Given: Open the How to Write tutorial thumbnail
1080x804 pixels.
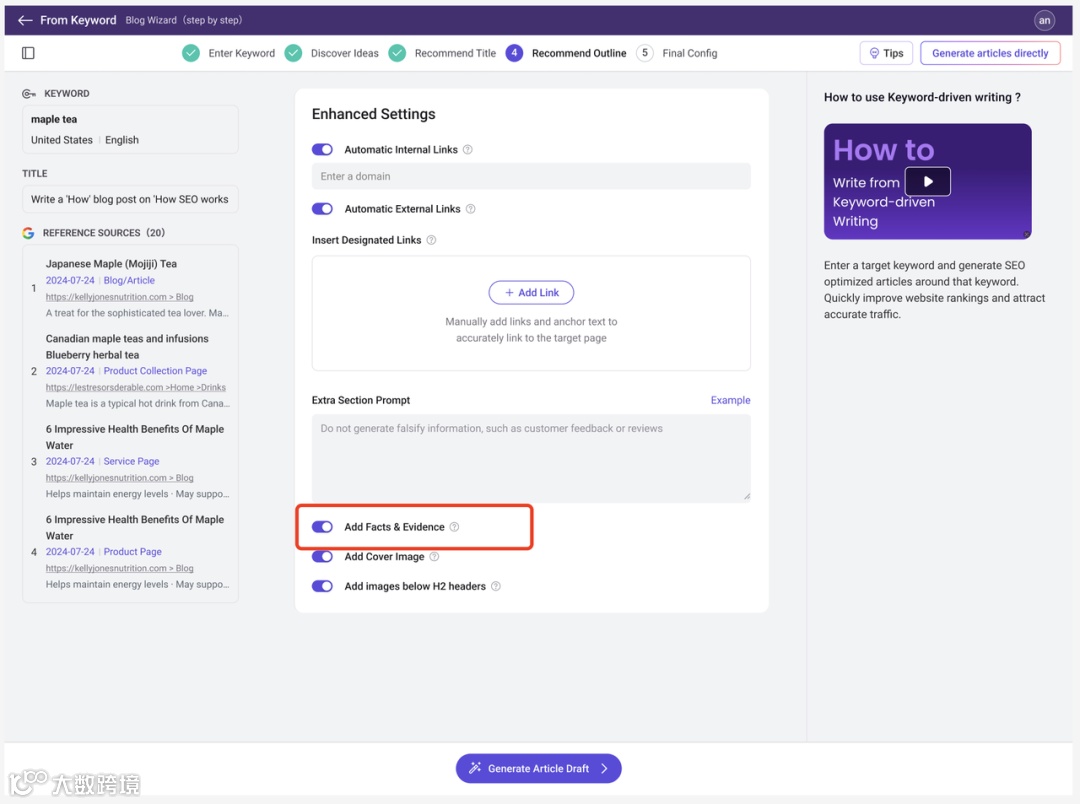Looking at the screenshot, I should pyautogui.click(x=927, y=181).
